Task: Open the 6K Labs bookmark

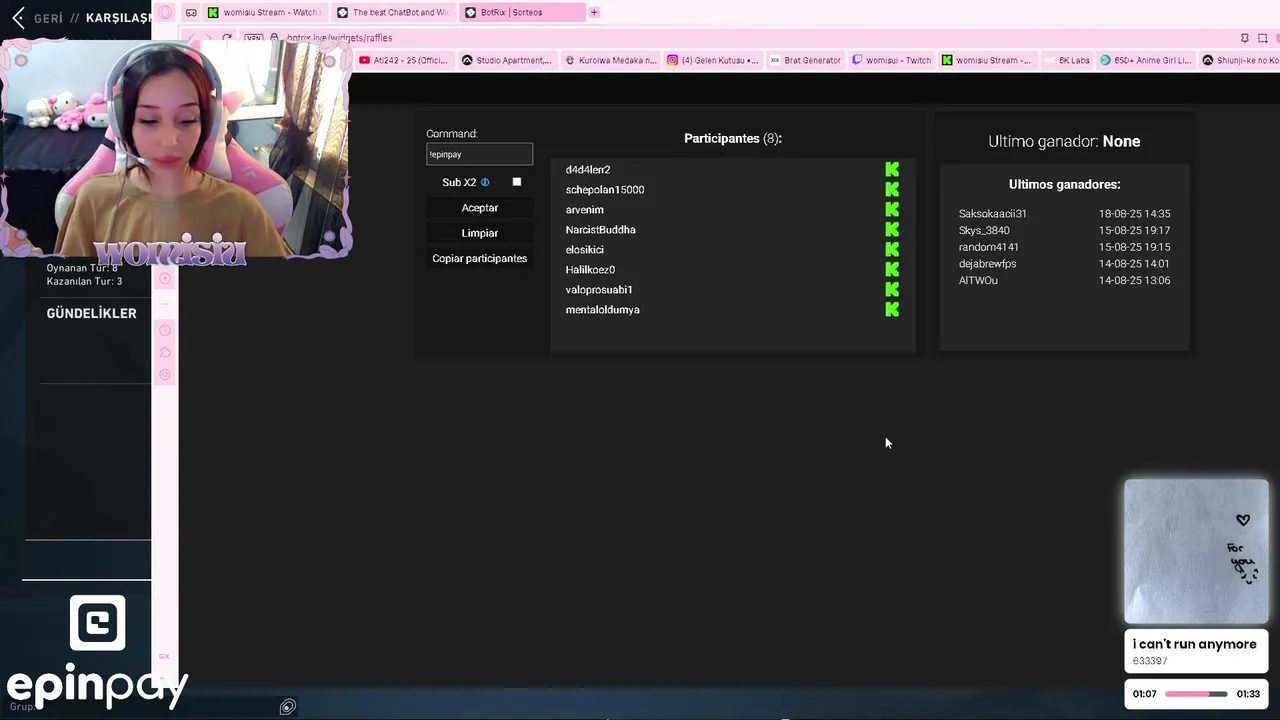Action: 1067,60
